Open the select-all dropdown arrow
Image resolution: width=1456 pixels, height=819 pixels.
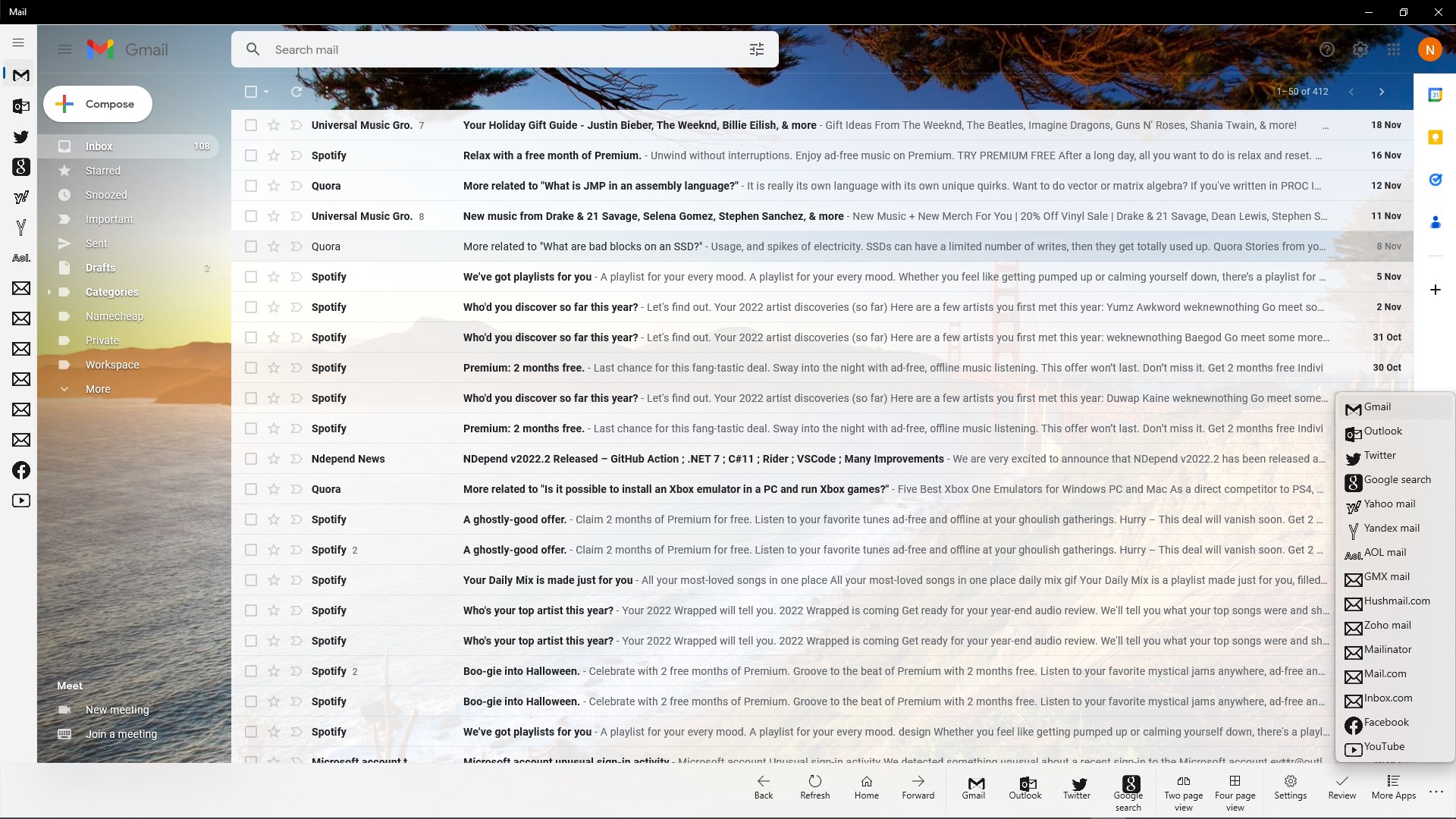(265, 91)
